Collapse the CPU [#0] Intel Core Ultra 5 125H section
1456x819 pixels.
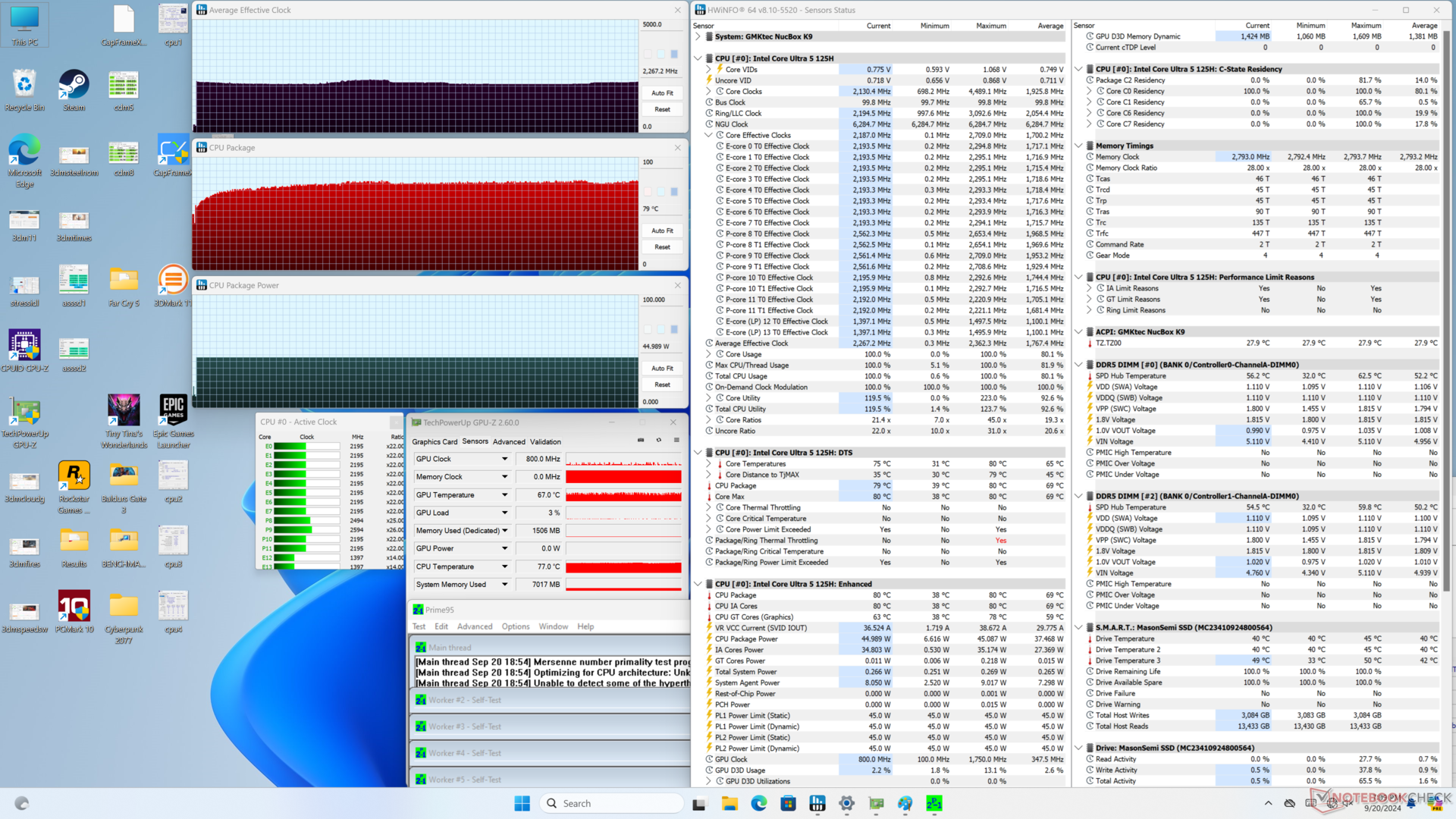point(698,58)
